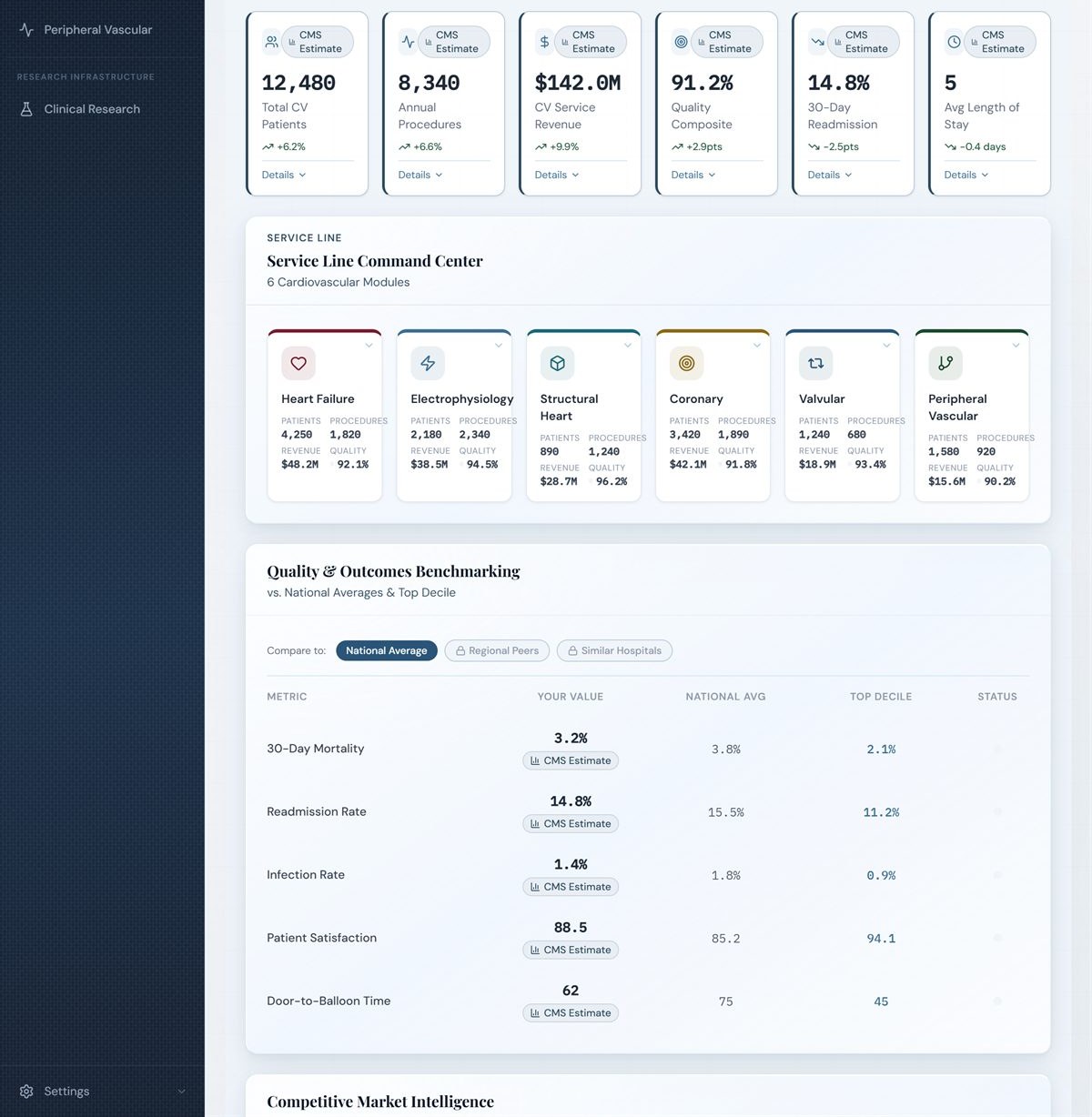Click the Settings gear icon
Screen dimensions: 1092x1117
click(26, 1092)
